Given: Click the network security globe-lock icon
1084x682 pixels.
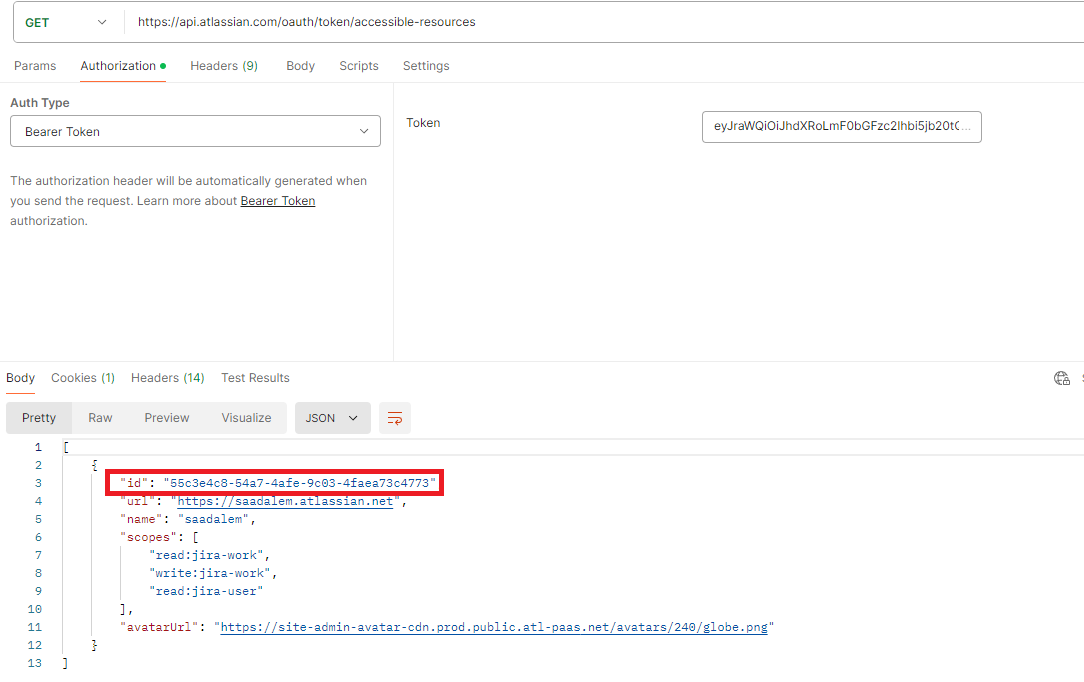Looking at the screenshot, I should 1061,378.
